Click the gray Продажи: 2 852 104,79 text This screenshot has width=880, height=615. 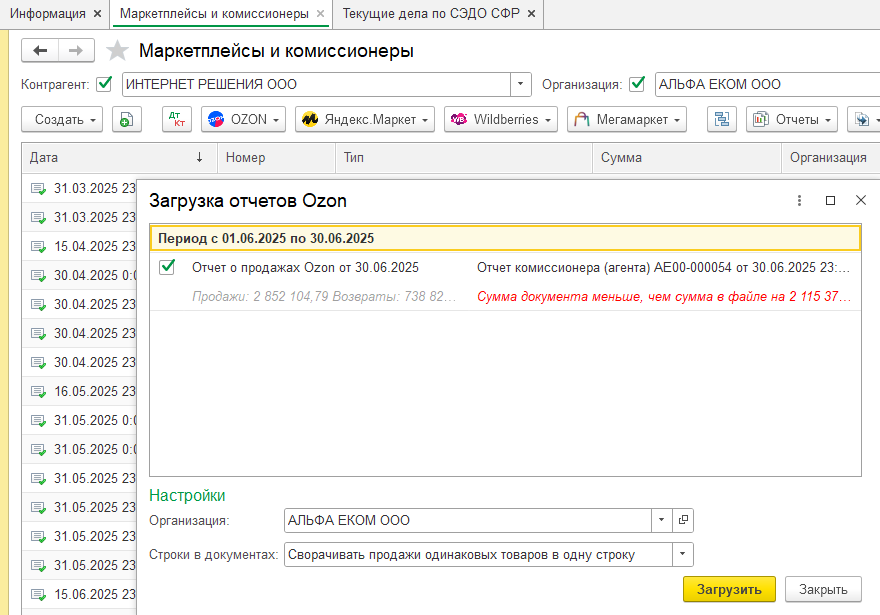[x=324, y=296]
